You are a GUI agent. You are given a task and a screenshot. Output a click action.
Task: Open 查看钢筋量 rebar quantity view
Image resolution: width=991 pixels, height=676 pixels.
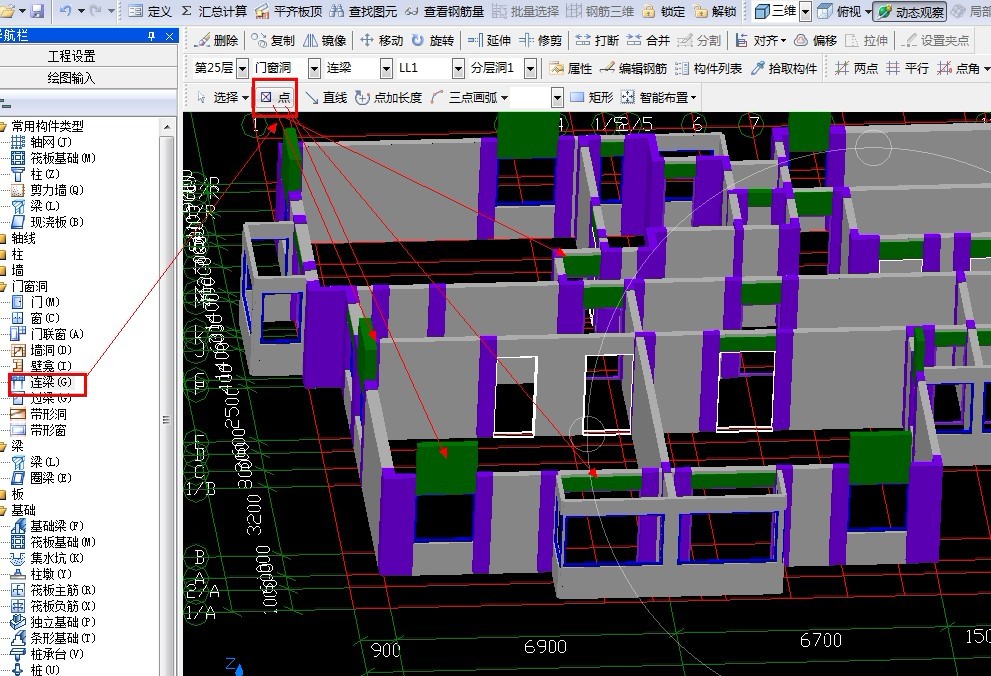pyautogui.click(x=445, y=11)
